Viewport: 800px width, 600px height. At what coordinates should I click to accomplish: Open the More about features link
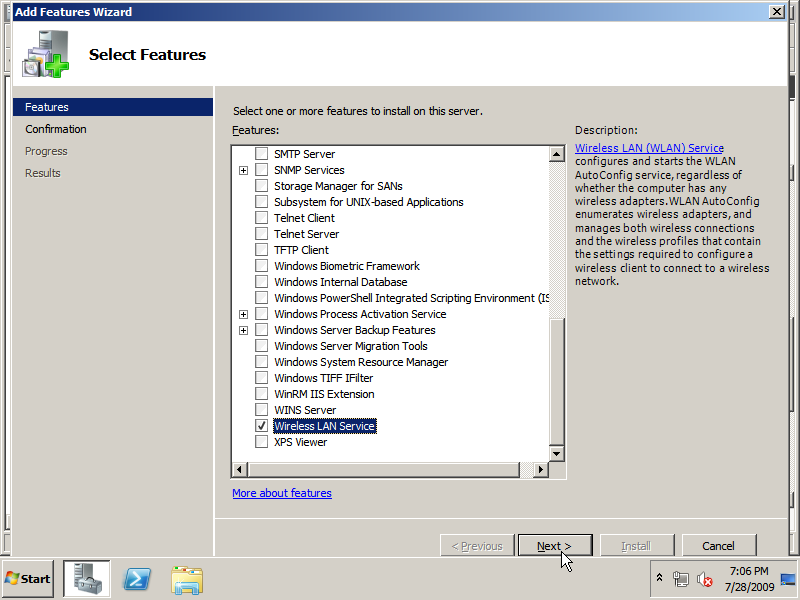(x=282, y=493)
